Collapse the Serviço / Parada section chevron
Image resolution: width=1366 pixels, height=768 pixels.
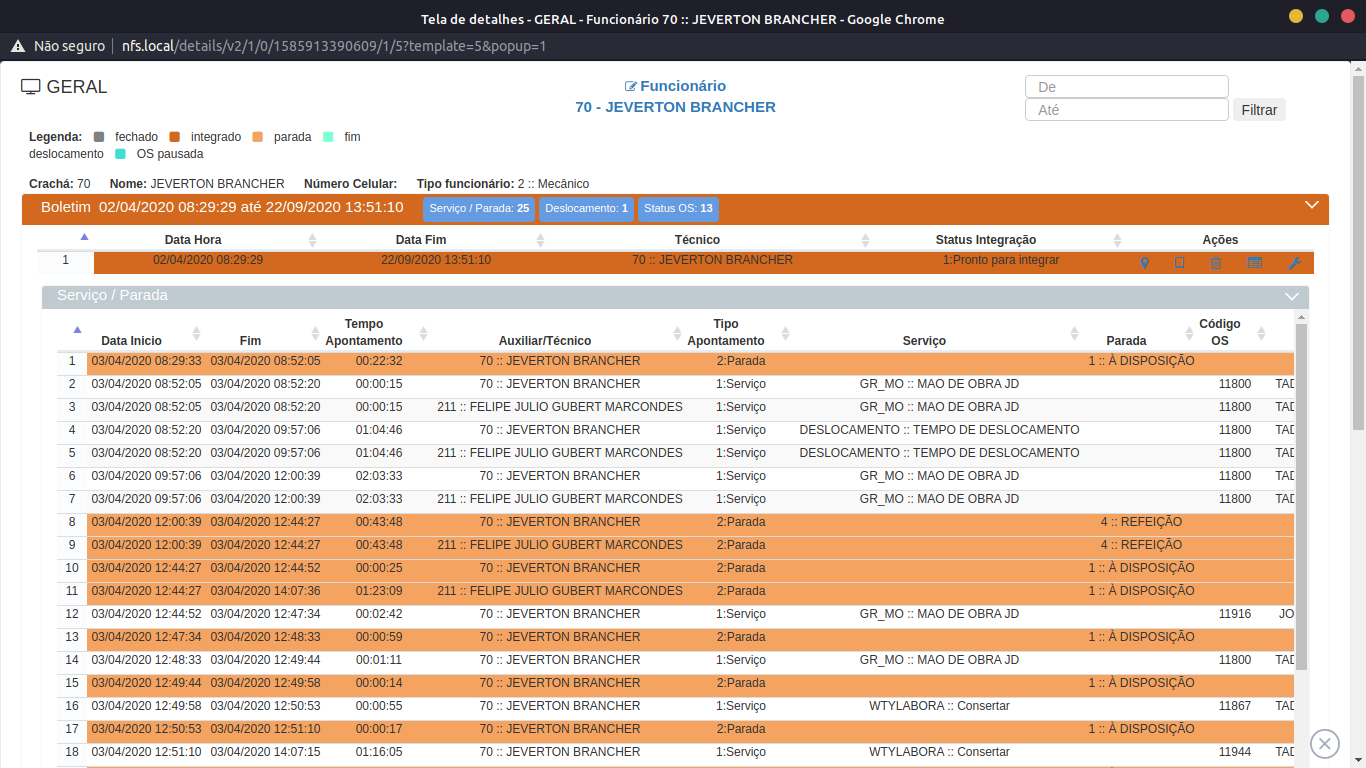pyautogui.click(x=1292, y=297)
